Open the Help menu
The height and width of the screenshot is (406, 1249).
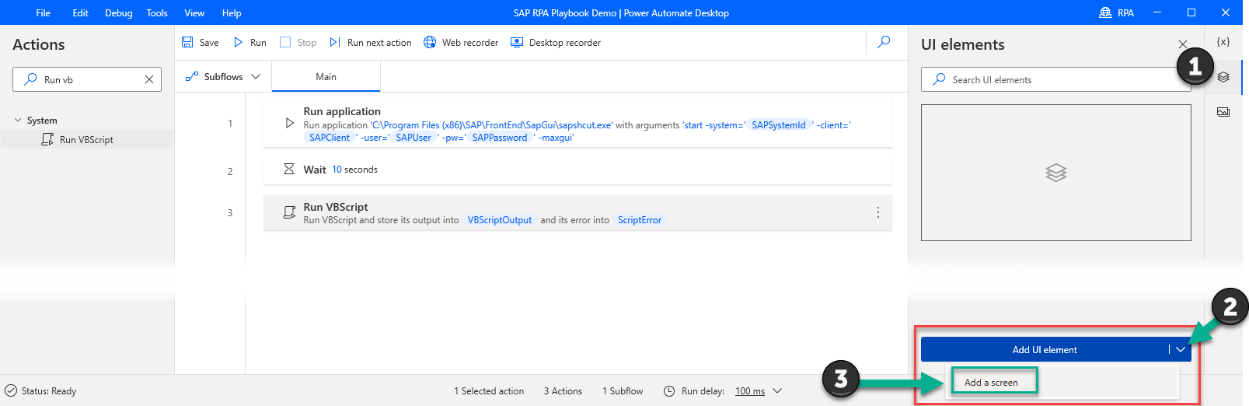click(x=232, y=13)
